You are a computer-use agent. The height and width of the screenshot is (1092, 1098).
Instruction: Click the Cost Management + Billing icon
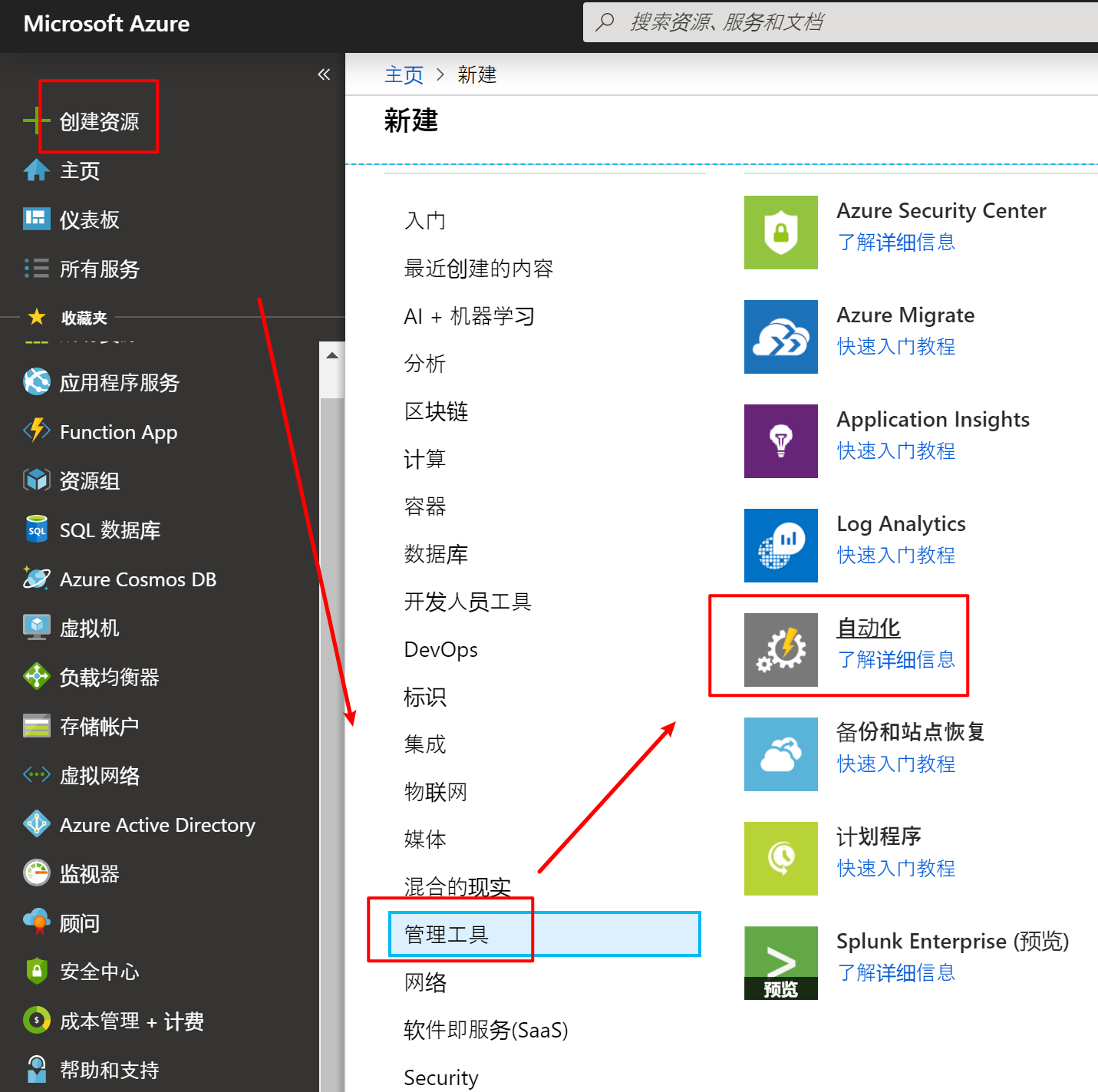(36, 1021)
